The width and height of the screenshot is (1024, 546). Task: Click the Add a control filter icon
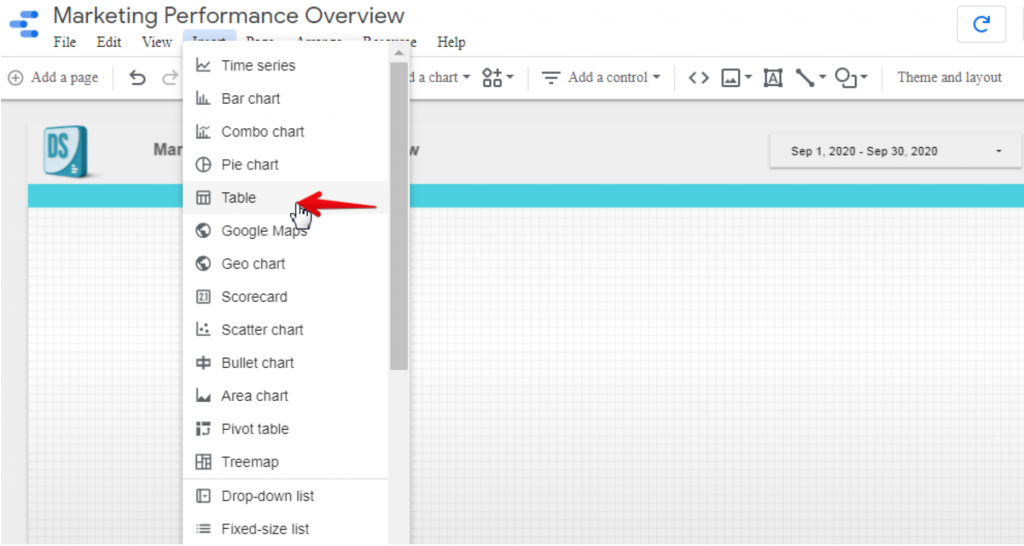coord(551,78)
